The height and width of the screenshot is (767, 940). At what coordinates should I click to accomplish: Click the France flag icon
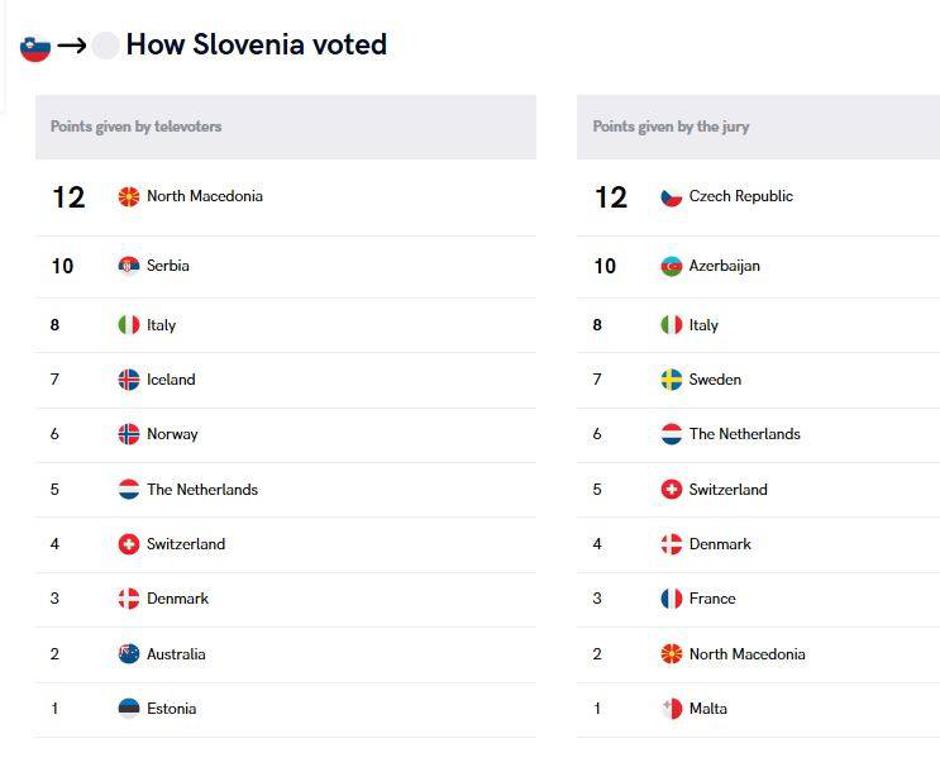pyautogui.click(x=671, y=599)
